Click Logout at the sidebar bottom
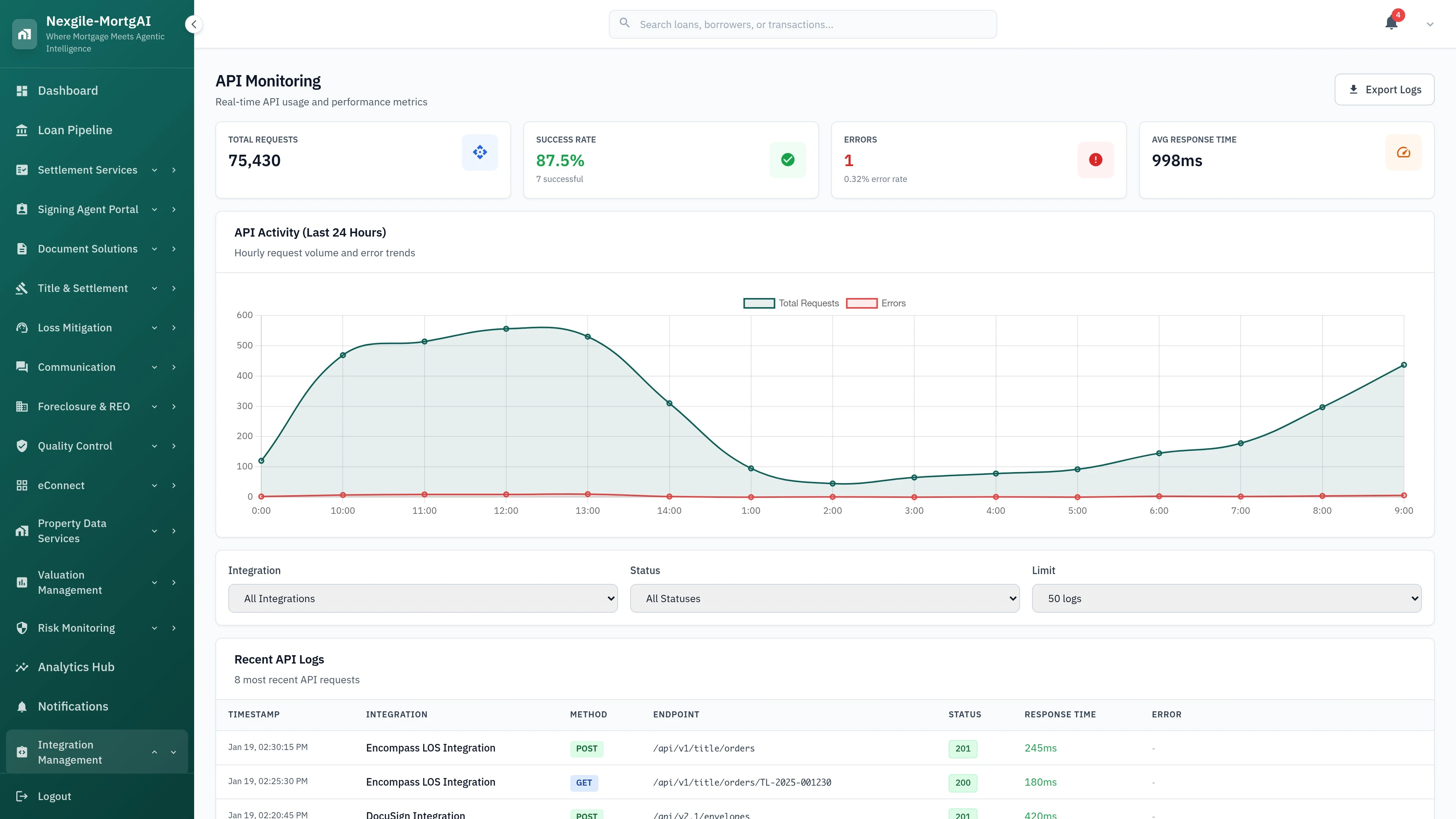1456x819 pixels. [x=54, y=796]
